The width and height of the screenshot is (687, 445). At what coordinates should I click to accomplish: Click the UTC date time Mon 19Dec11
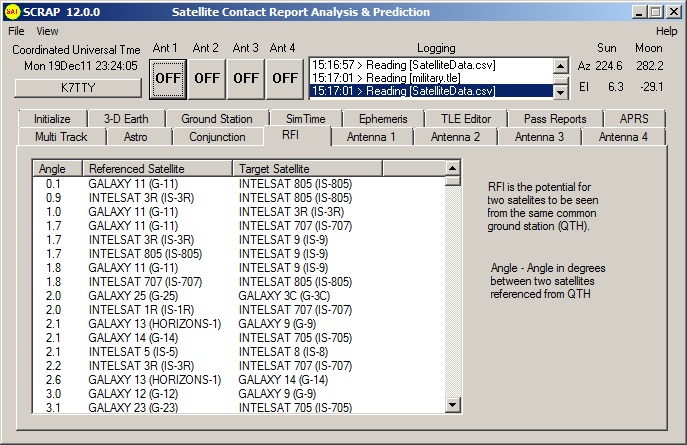[x=81, y=66]
